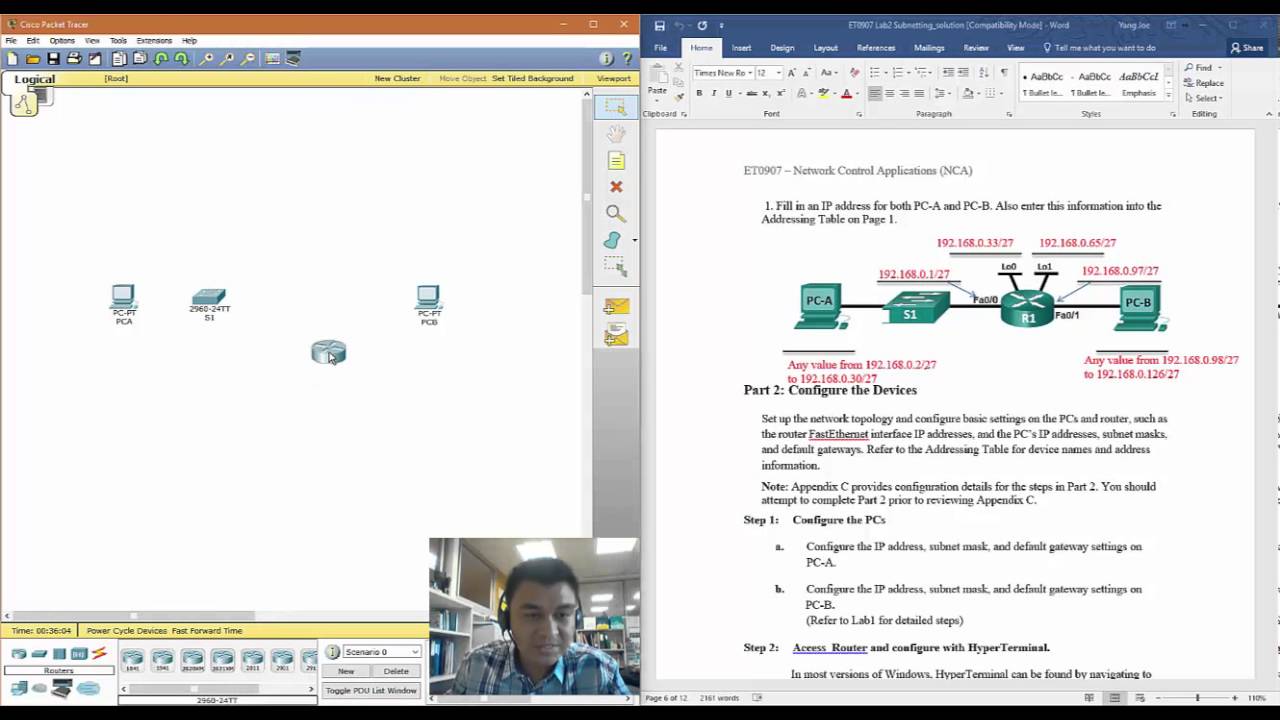Select the PC-B device on canvas
This screenshot has height=720, width=1280.
(x=428, y=304)
